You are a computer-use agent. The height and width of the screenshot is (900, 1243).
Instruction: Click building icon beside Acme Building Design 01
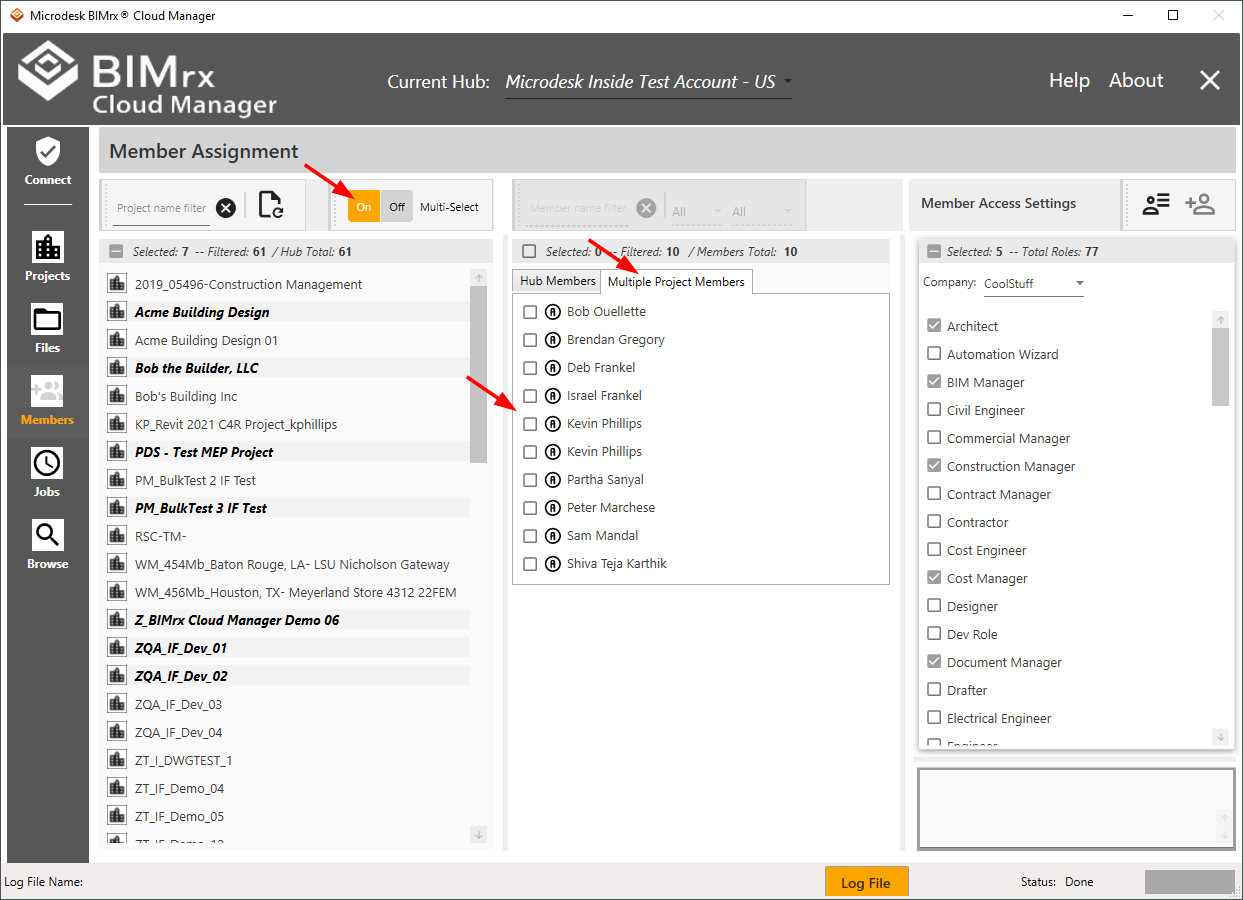(x=116, y=340)
